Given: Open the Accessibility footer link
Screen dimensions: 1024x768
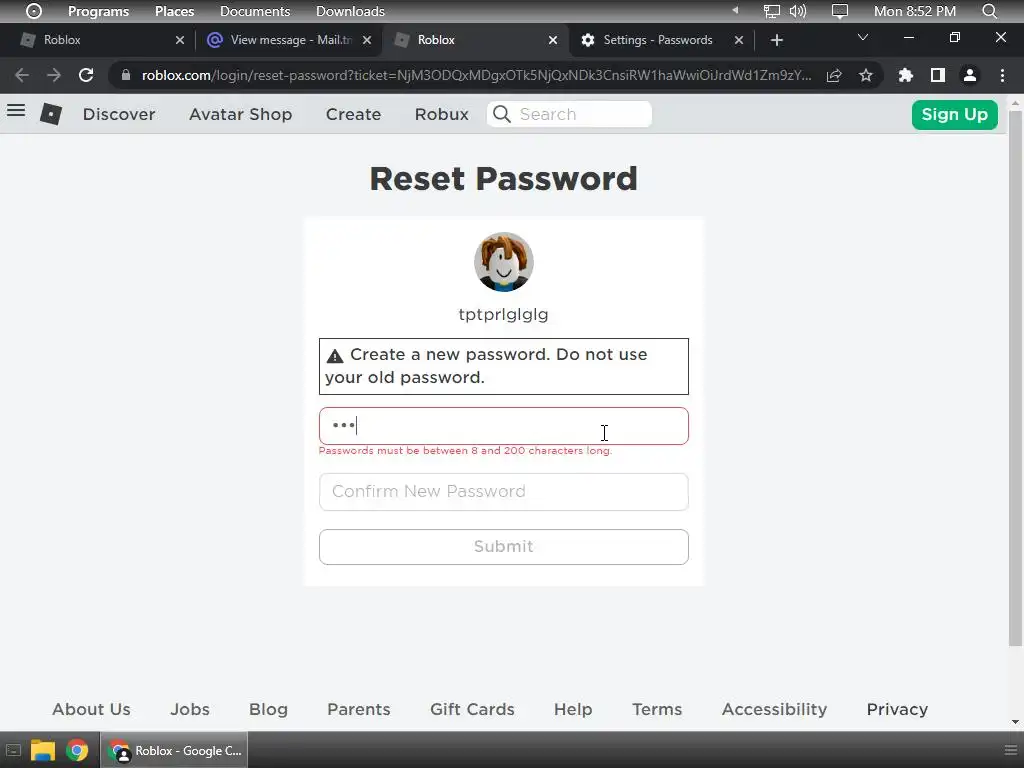Looking at the screenshot, I should (x=775, y=709).
